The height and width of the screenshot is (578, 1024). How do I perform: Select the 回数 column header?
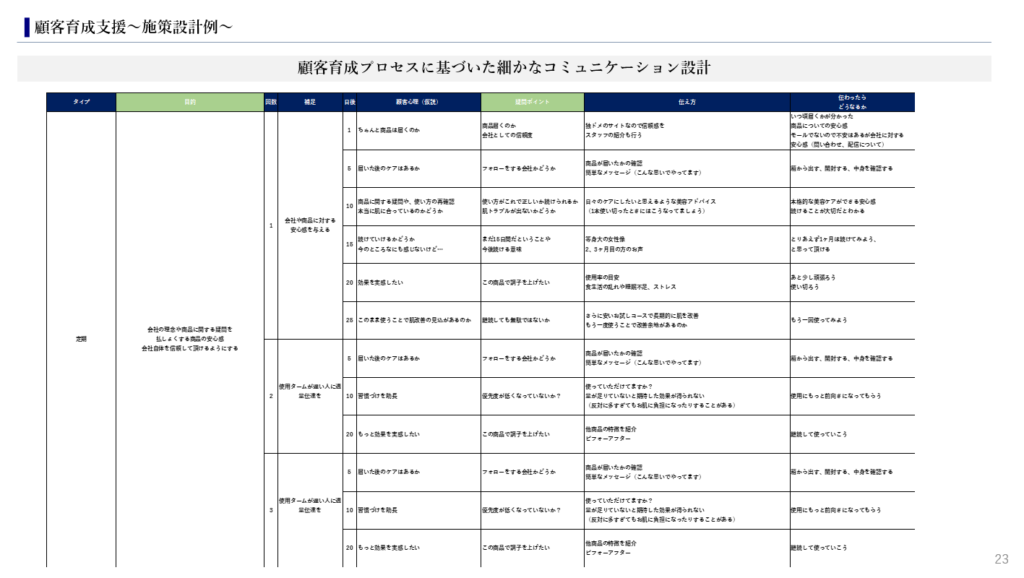(271, 102)
